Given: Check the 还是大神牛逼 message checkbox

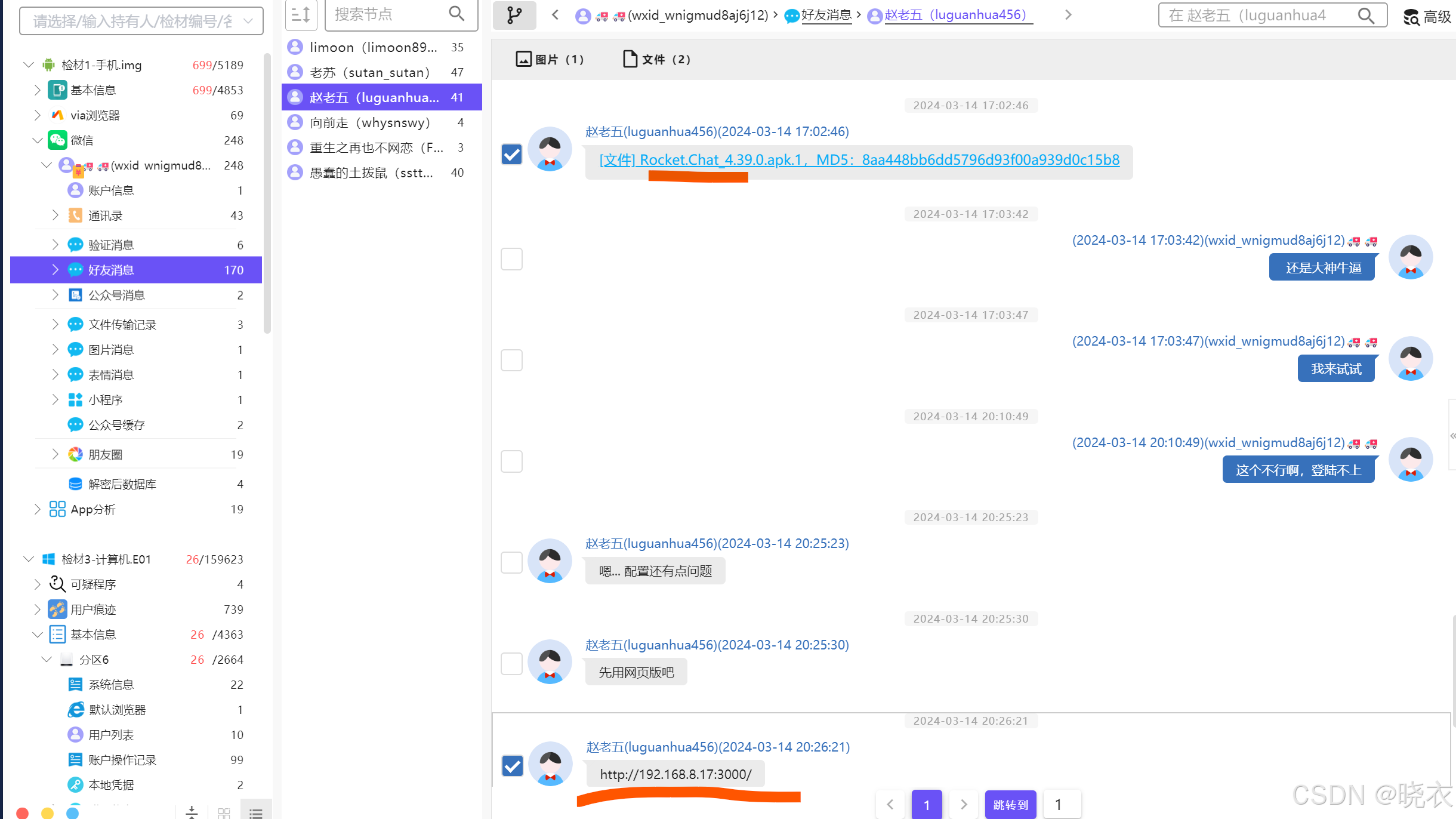Looking at the screenshot, I should [x=511, y=259].
